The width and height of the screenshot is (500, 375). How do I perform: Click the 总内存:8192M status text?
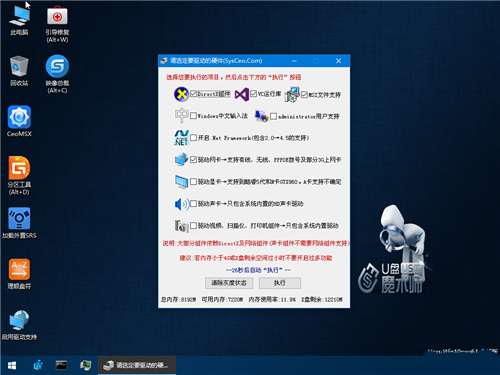(179, 300)
